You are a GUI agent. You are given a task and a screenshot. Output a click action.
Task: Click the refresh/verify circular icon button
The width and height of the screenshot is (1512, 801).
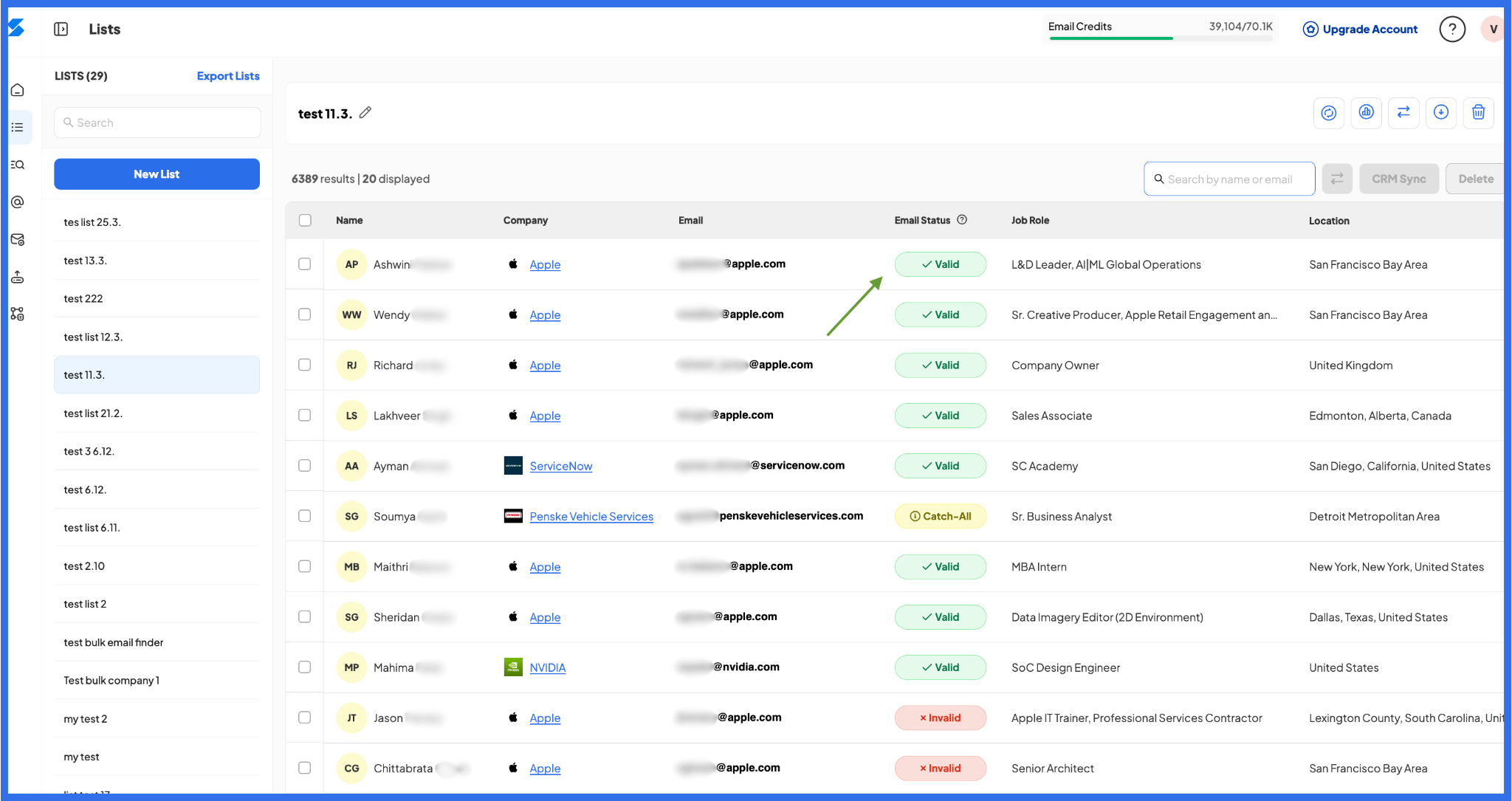point(1329,113)
